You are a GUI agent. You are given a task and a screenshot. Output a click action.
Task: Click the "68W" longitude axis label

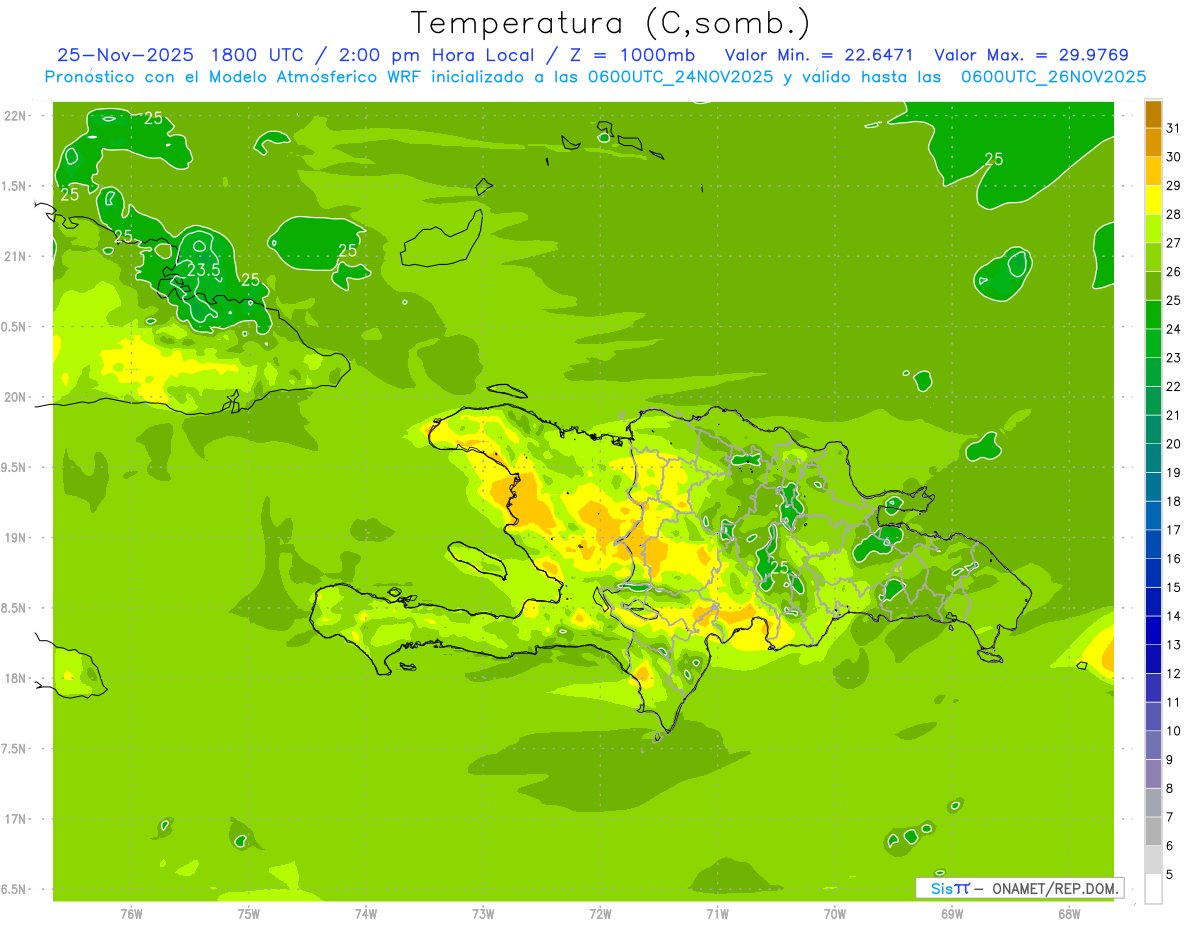coord(1069,915)
